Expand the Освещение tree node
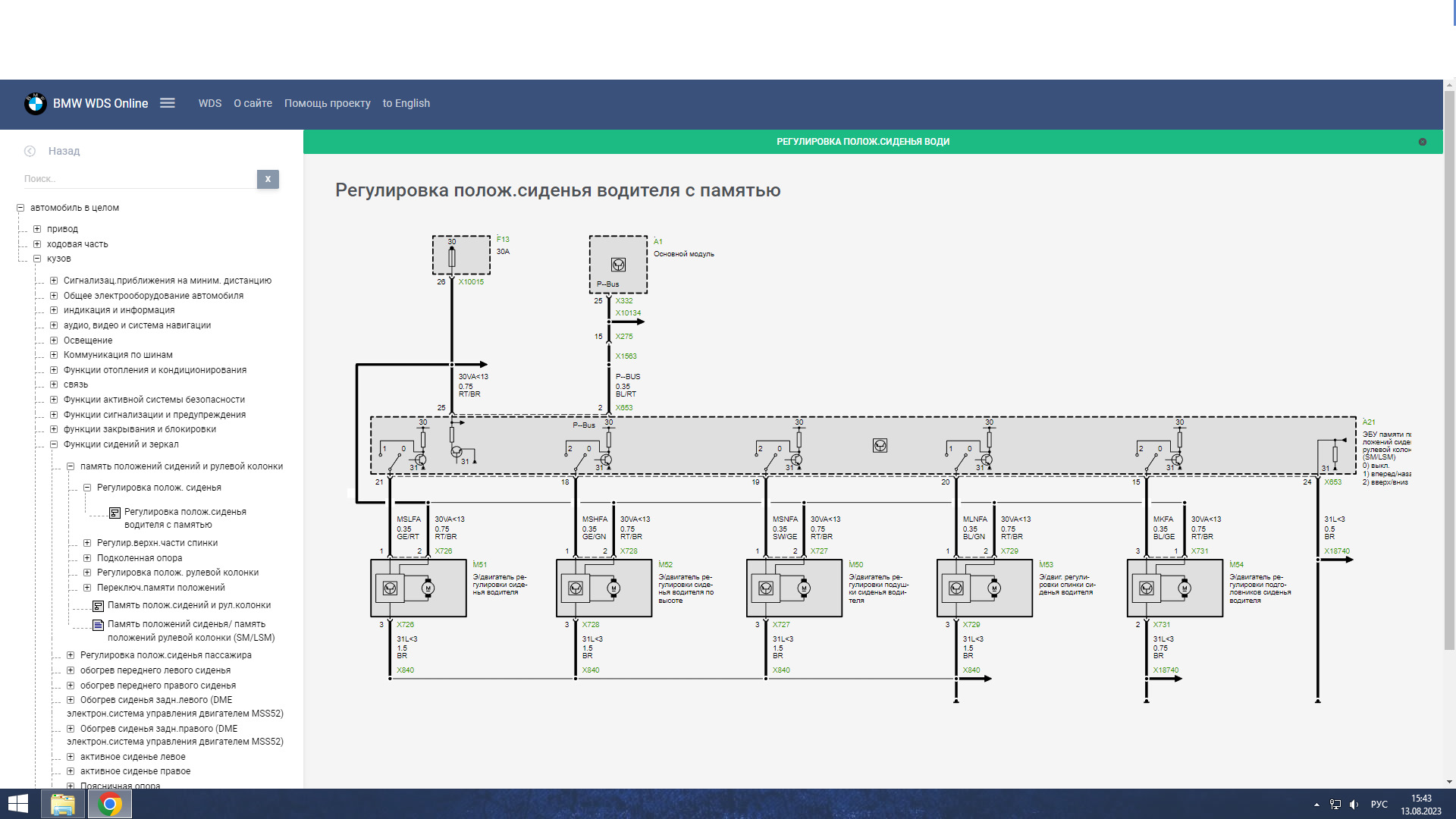 [54, 340]
